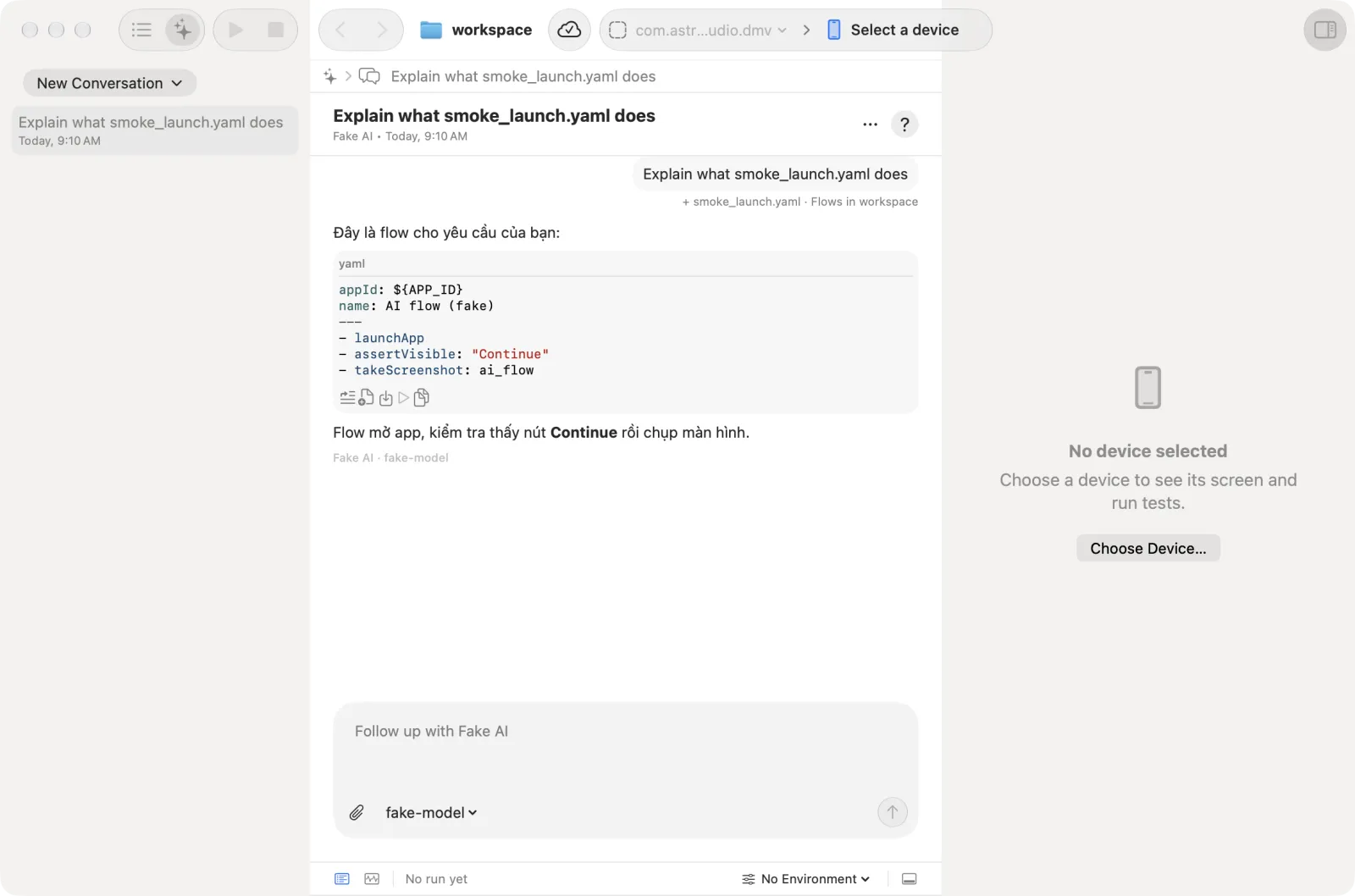This screenshot has width=1355, height=896.
Task: Navigate back with the left chevron
Action: click(x=340, y=30)
